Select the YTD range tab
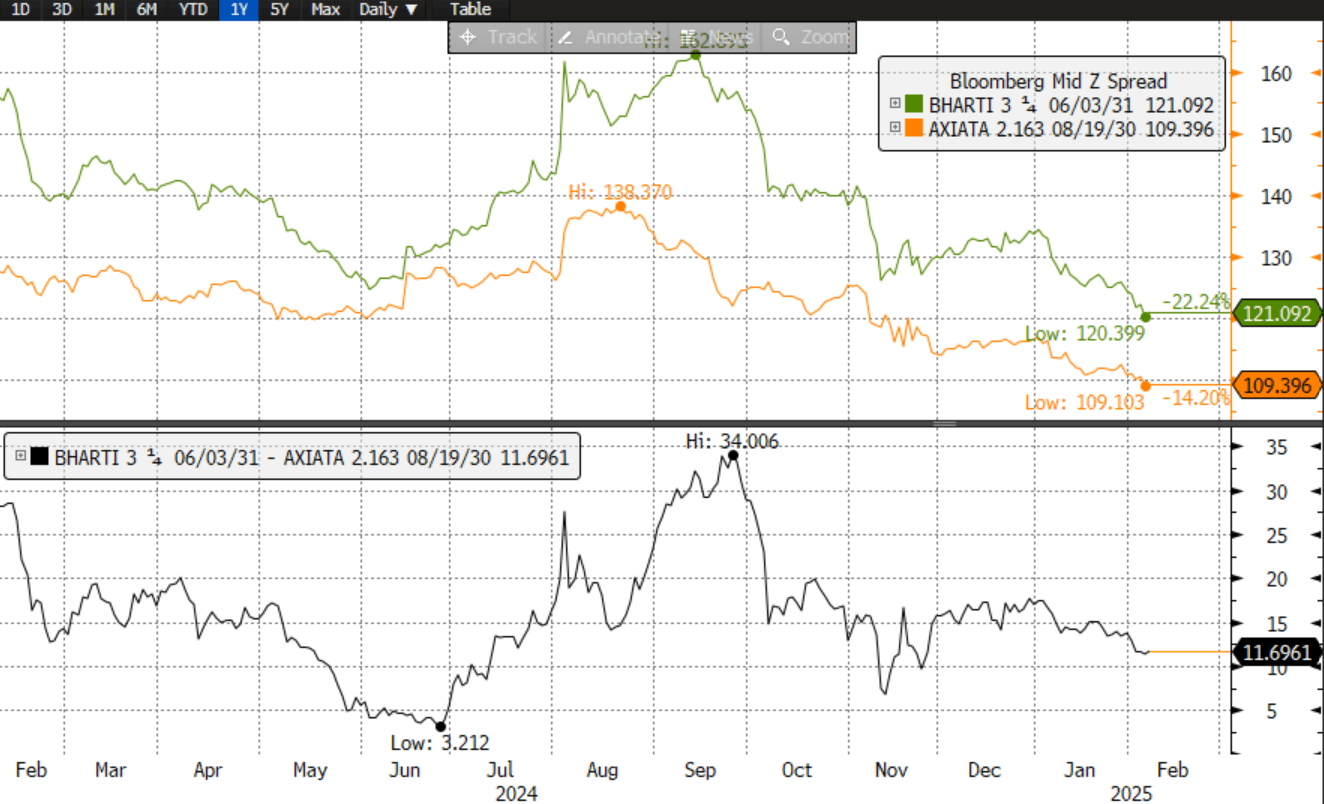 [x=193, y=9]
